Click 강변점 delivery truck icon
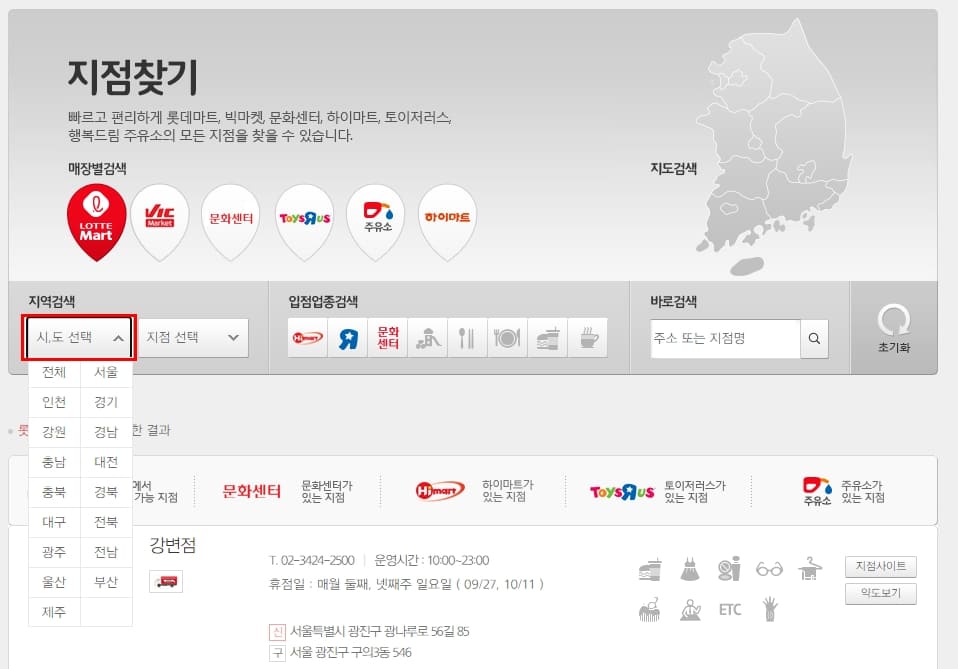 coord(166,582)
